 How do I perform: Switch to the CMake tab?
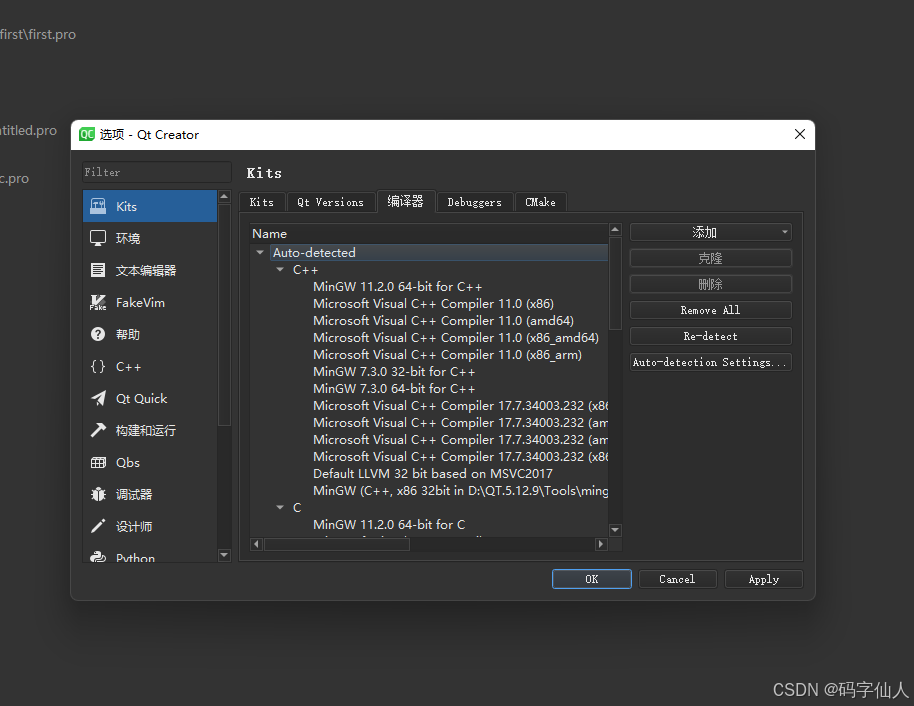[540, 202]
